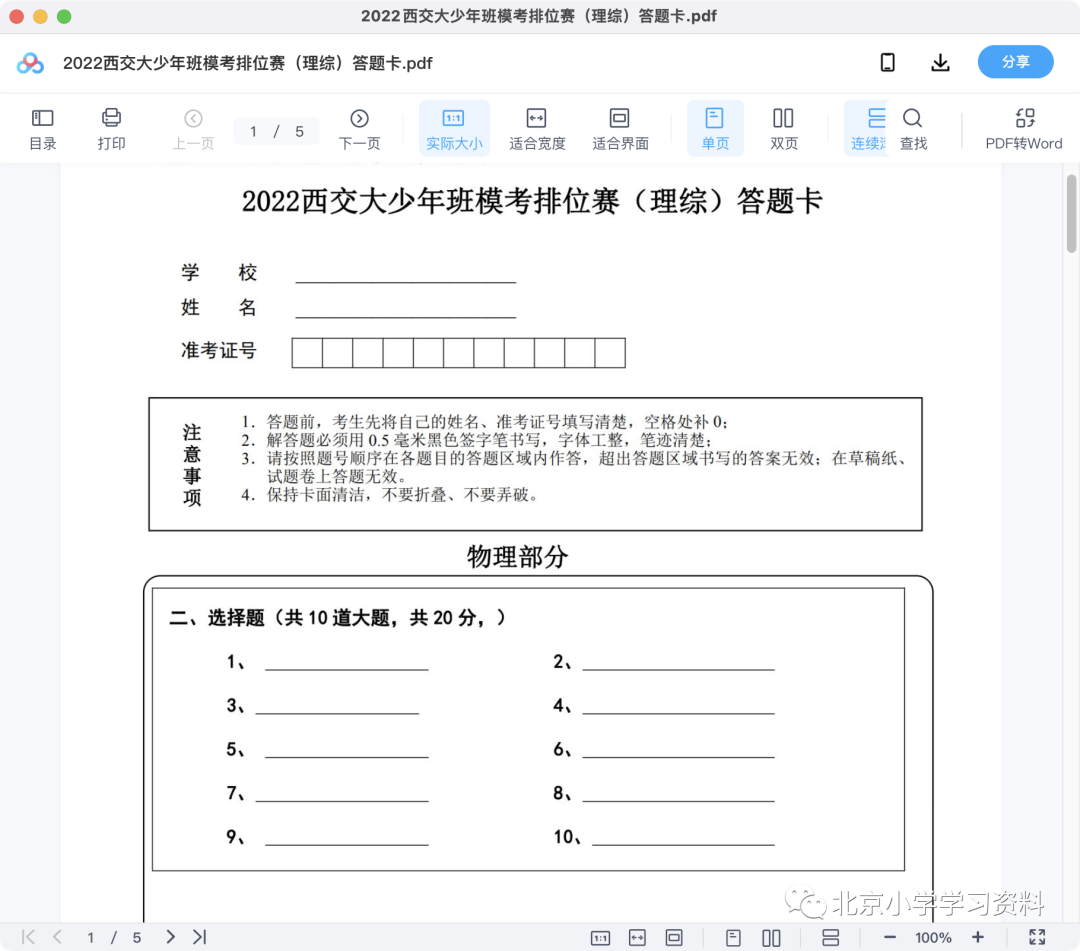Switch to single page view (单页)
Screen dimensions: 1080x951
point(715,129)
